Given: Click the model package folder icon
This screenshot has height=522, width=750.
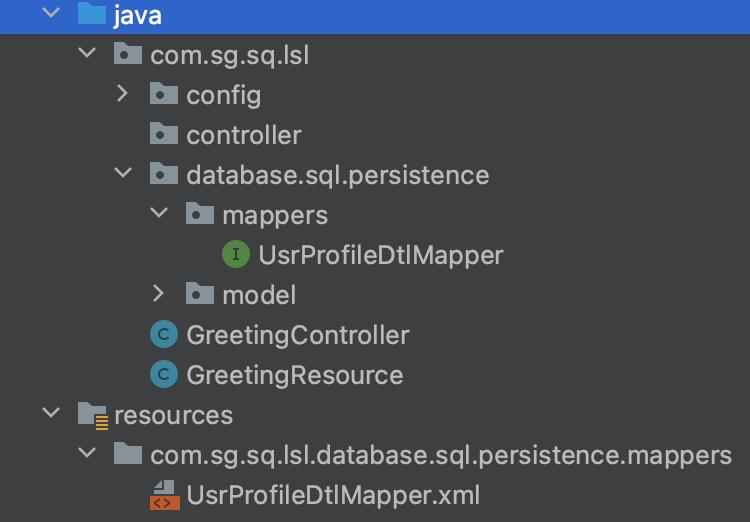Looking at the screenshot, I should [200, 295].
